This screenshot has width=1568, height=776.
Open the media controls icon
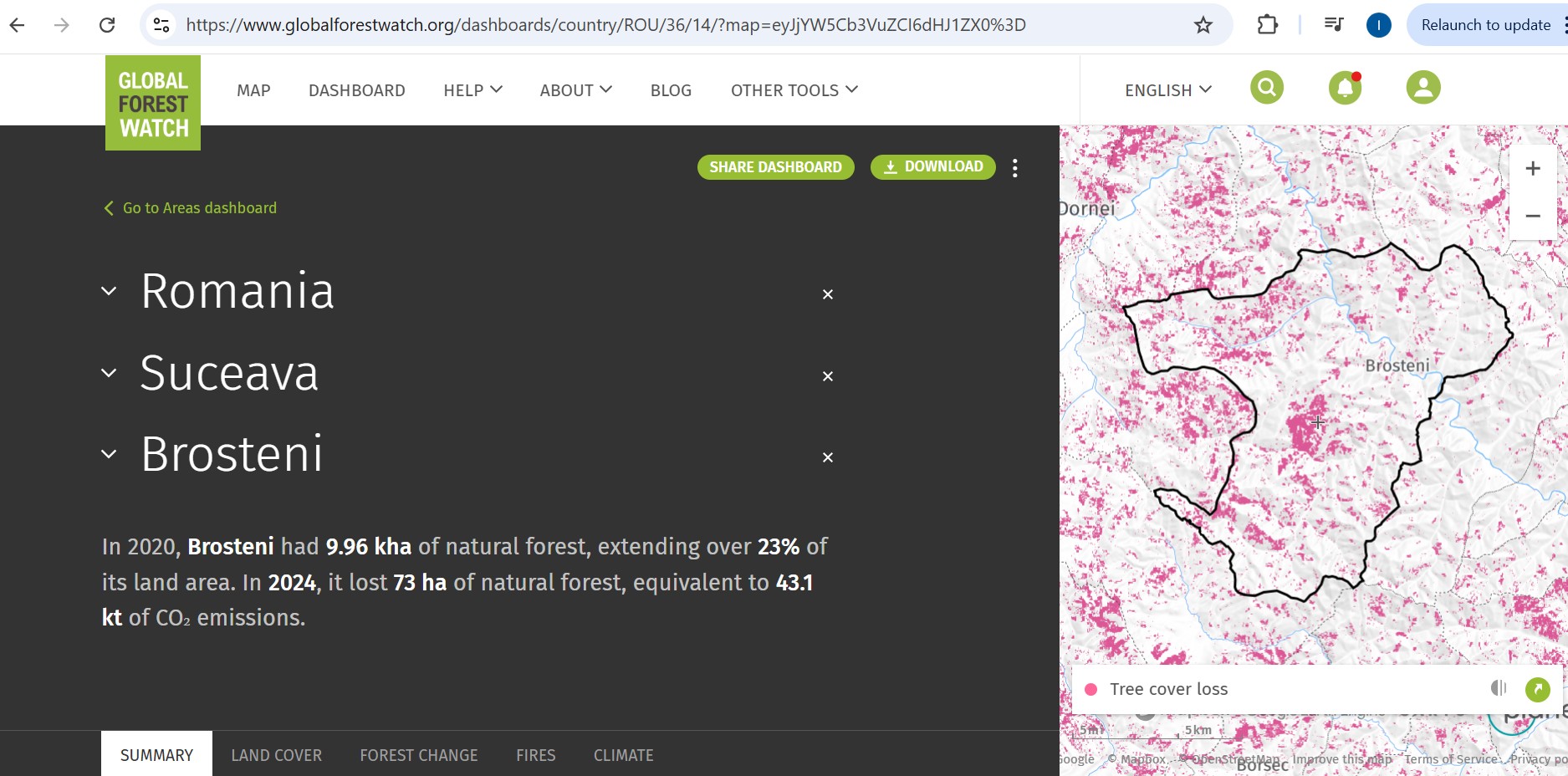click(1334, 25)
